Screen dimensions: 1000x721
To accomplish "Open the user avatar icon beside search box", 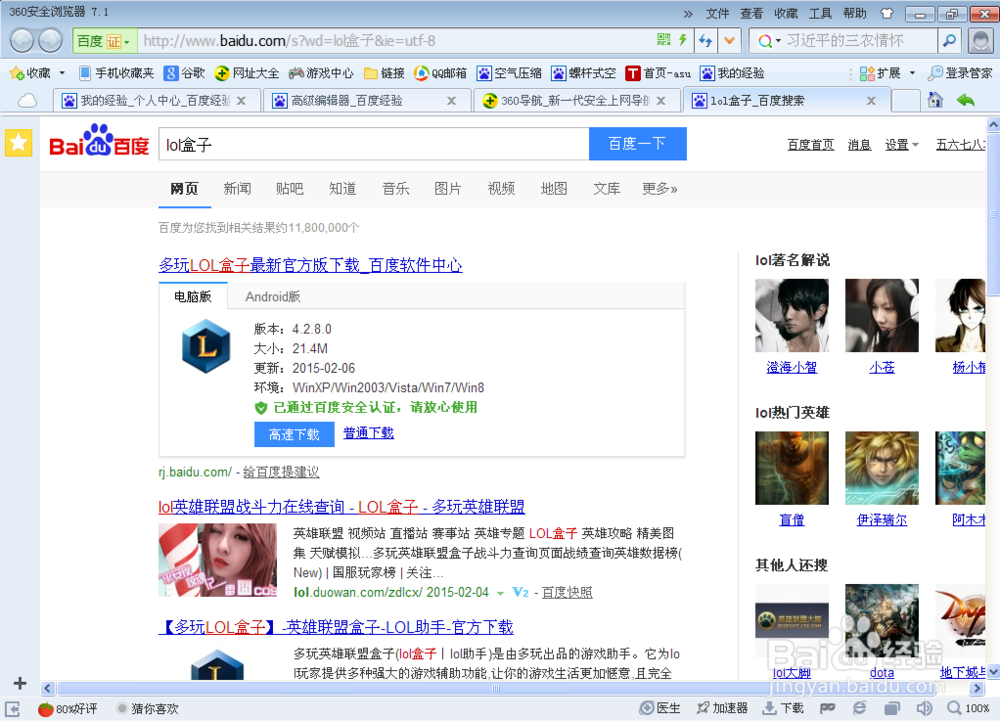I will point(981,41).
